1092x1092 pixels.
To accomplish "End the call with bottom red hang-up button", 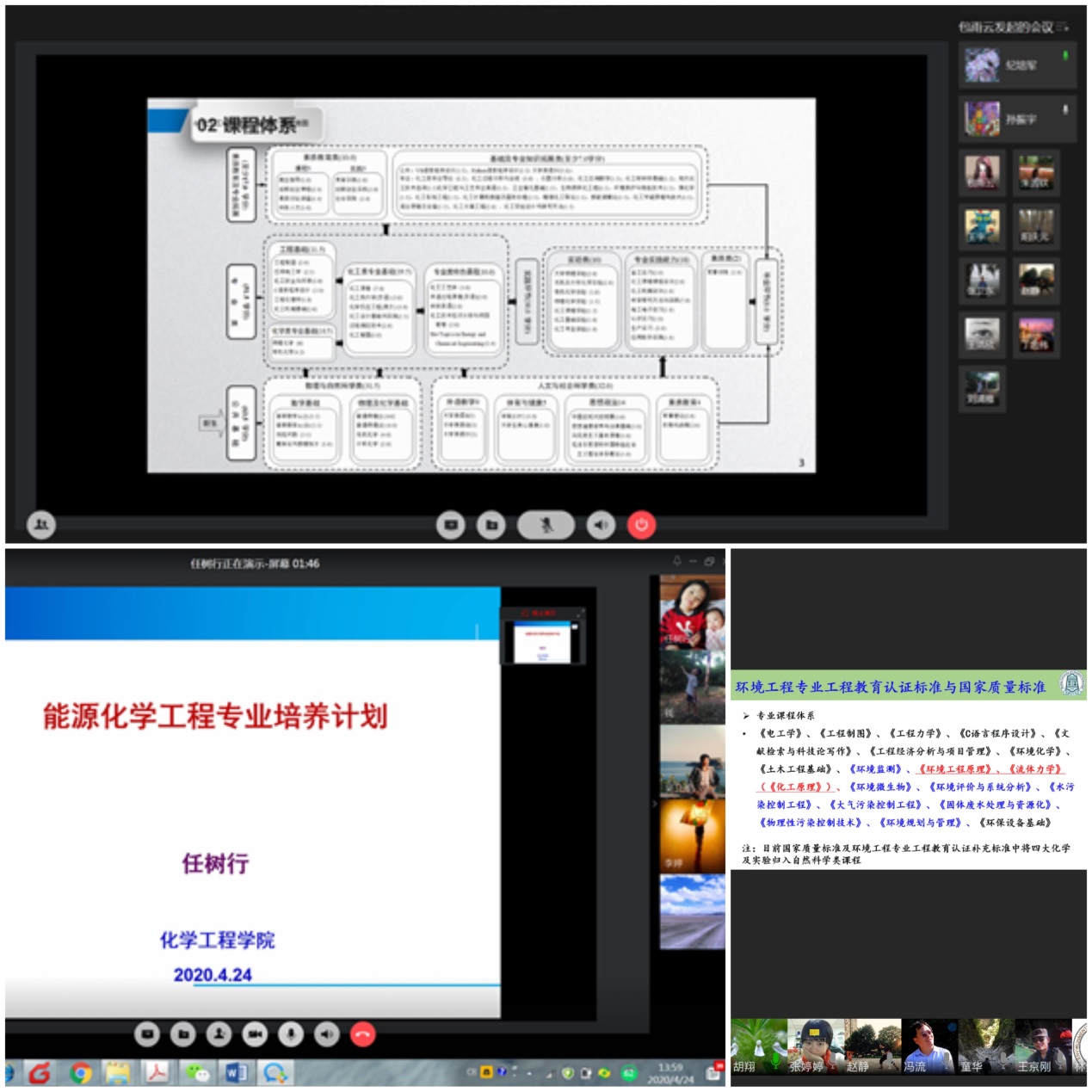I will 363,1034.
